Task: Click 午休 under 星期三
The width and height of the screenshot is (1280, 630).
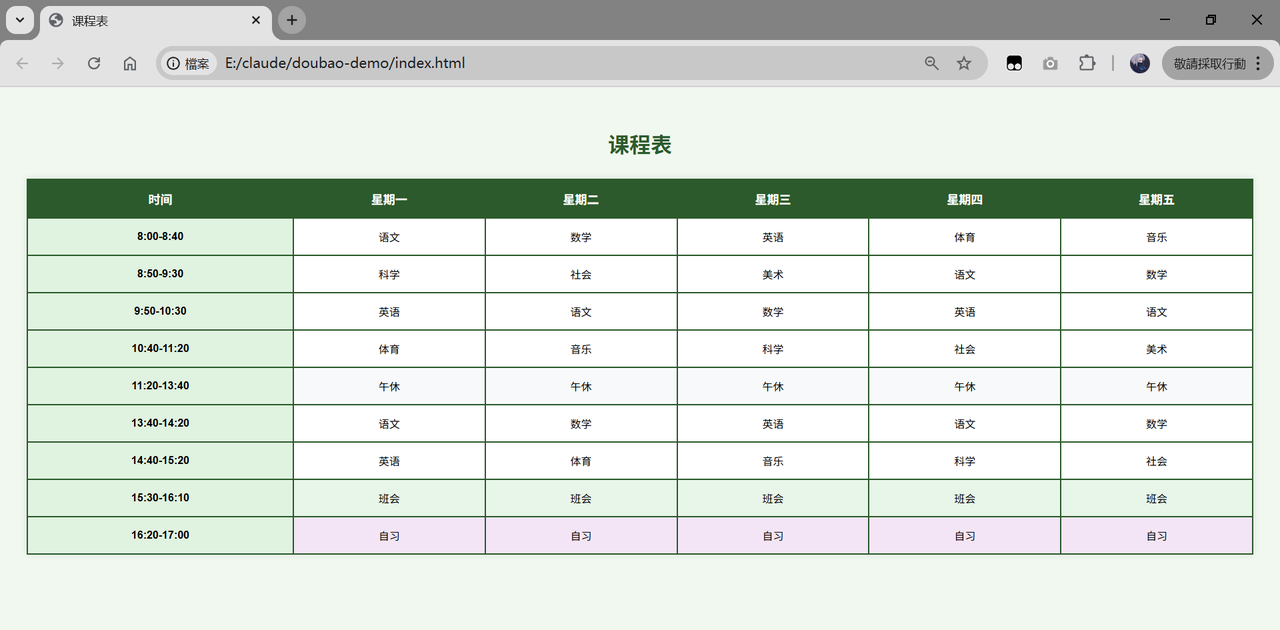Action: pos(773,387)
